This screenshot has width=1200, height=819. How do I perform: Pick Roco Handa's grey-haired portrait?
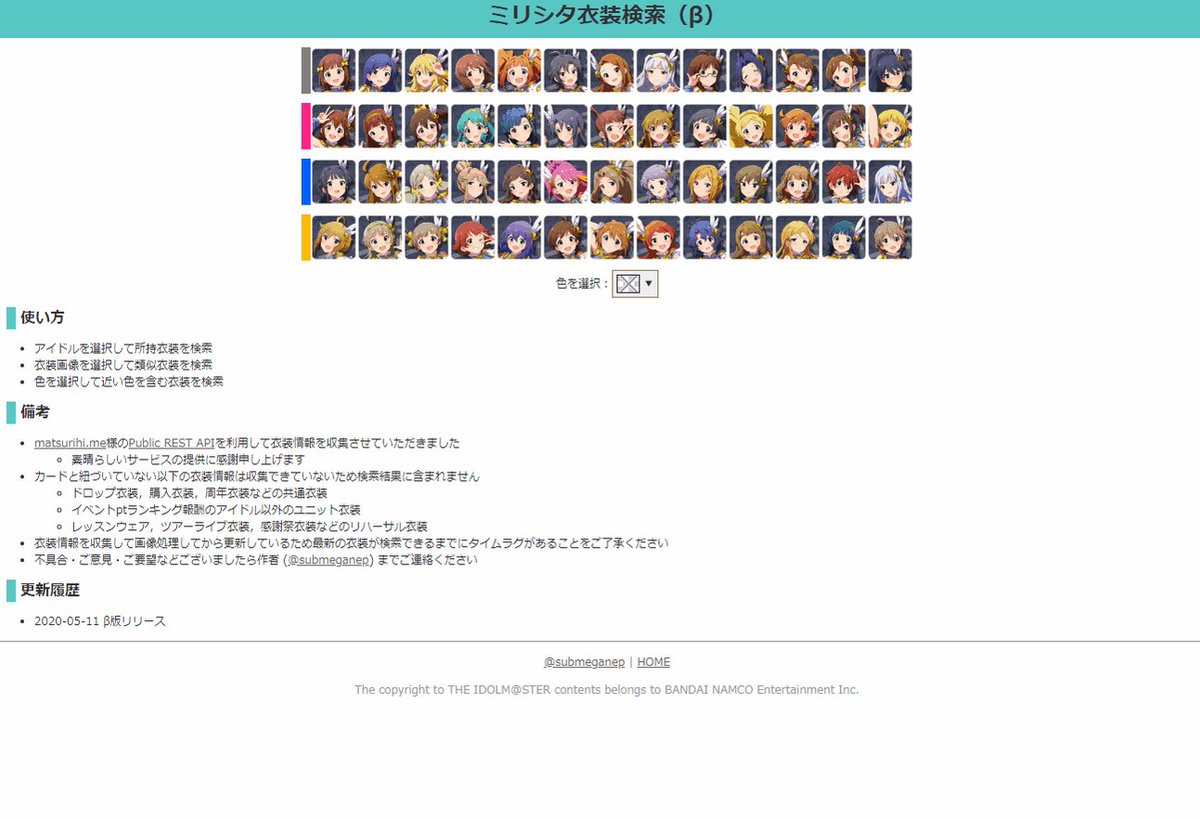tap(426, 182)
